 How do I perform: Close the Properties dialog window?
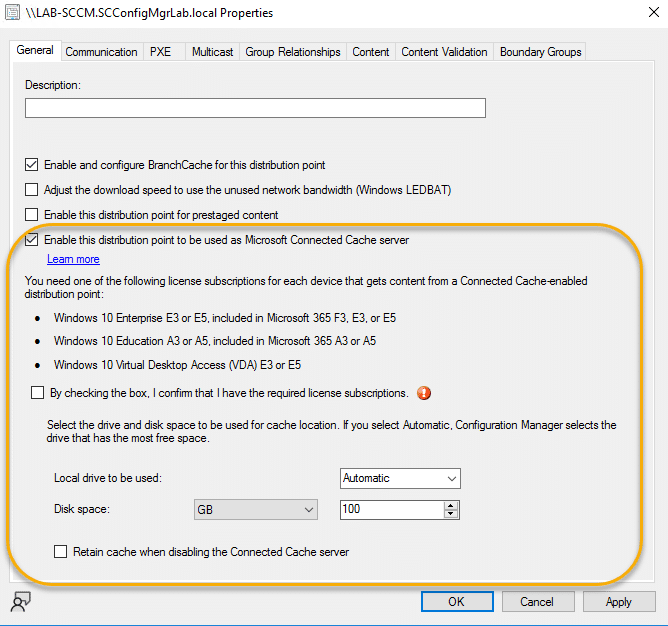click(x=654, y=12)
